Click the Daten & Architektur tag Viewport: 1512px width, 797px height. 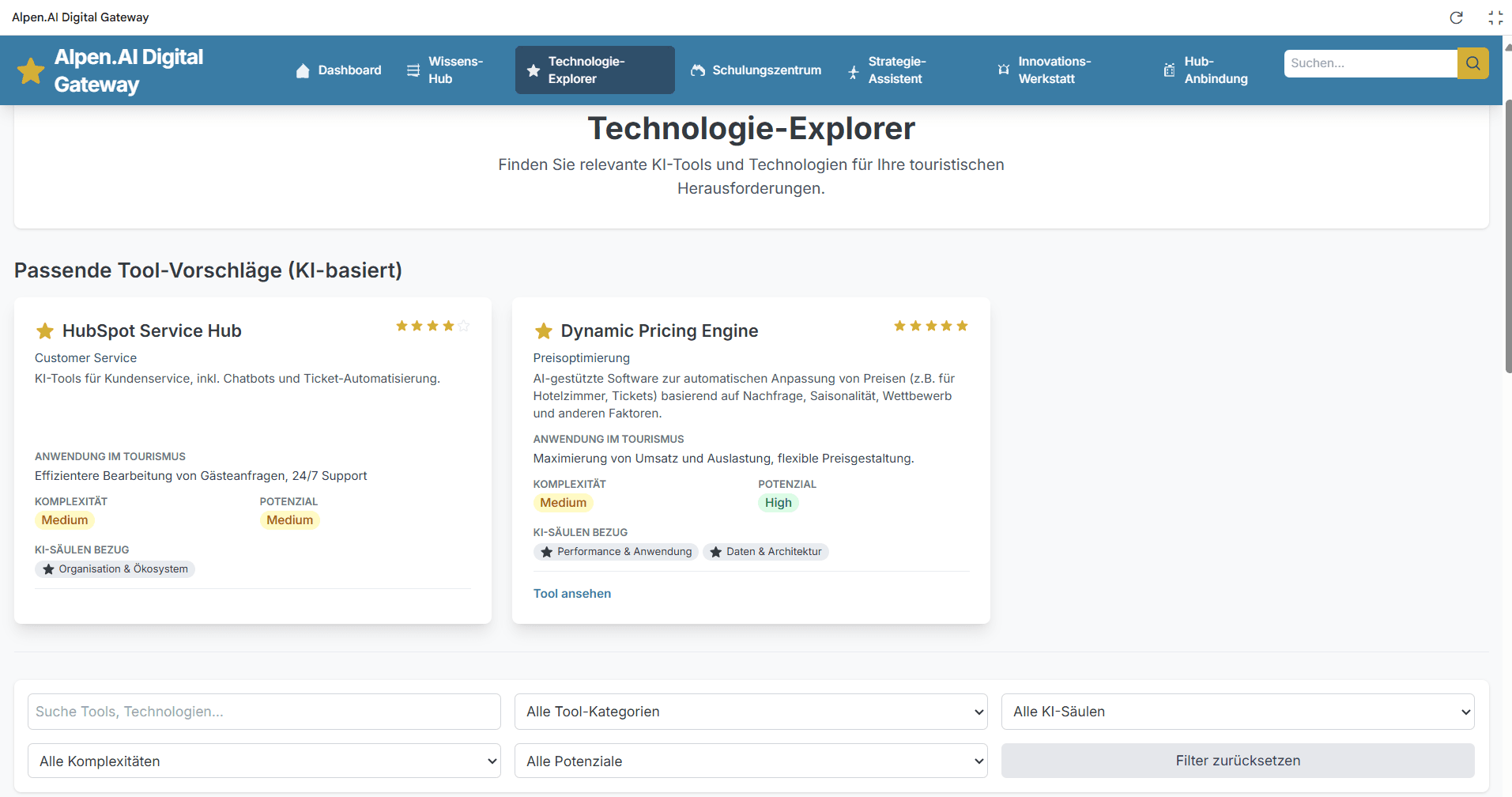pos(766,552)
